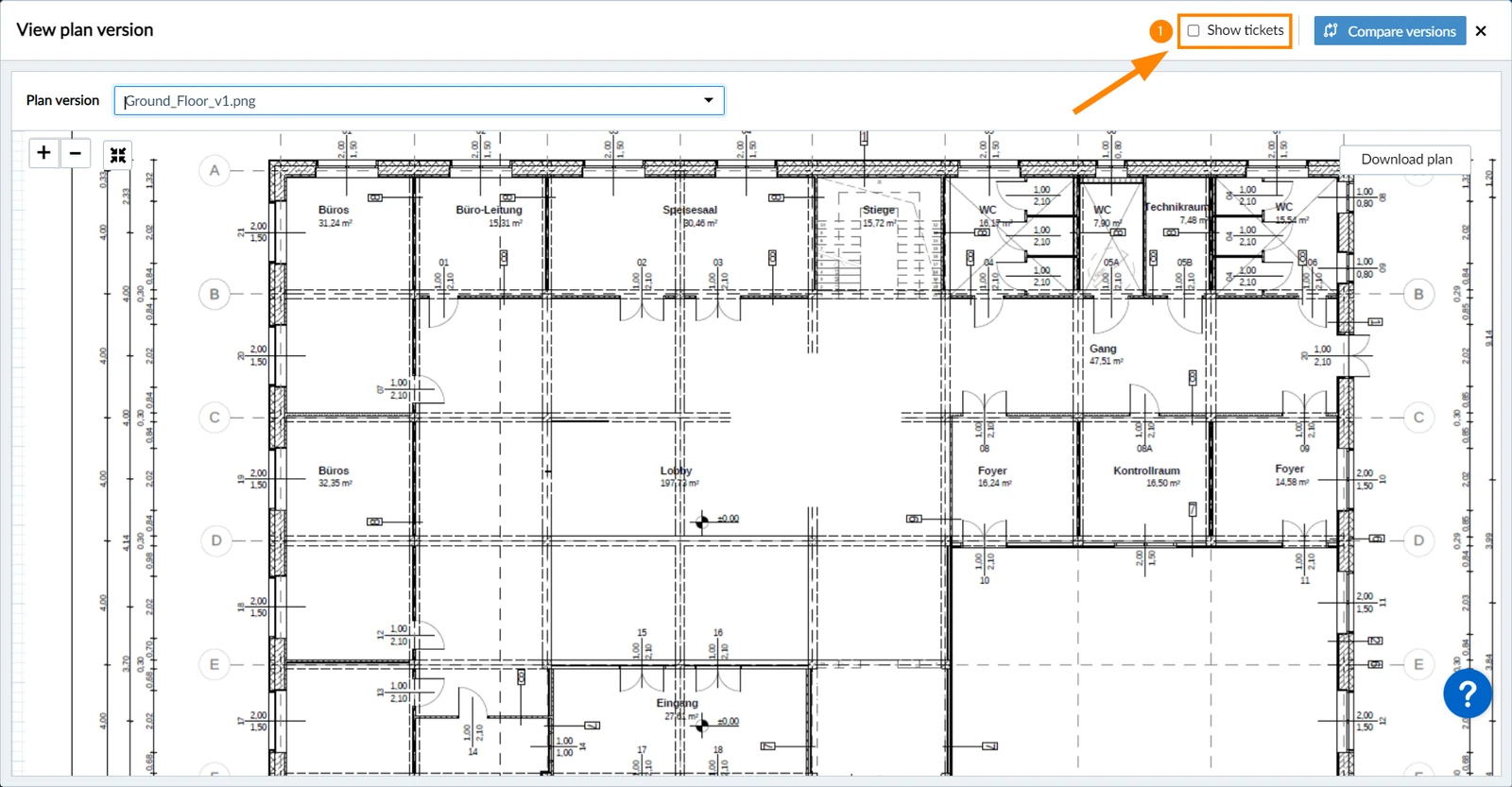Click the Kontrollraum room on plan
The height and width of the screenshot is (787, 1512).
pos(1146,470)
